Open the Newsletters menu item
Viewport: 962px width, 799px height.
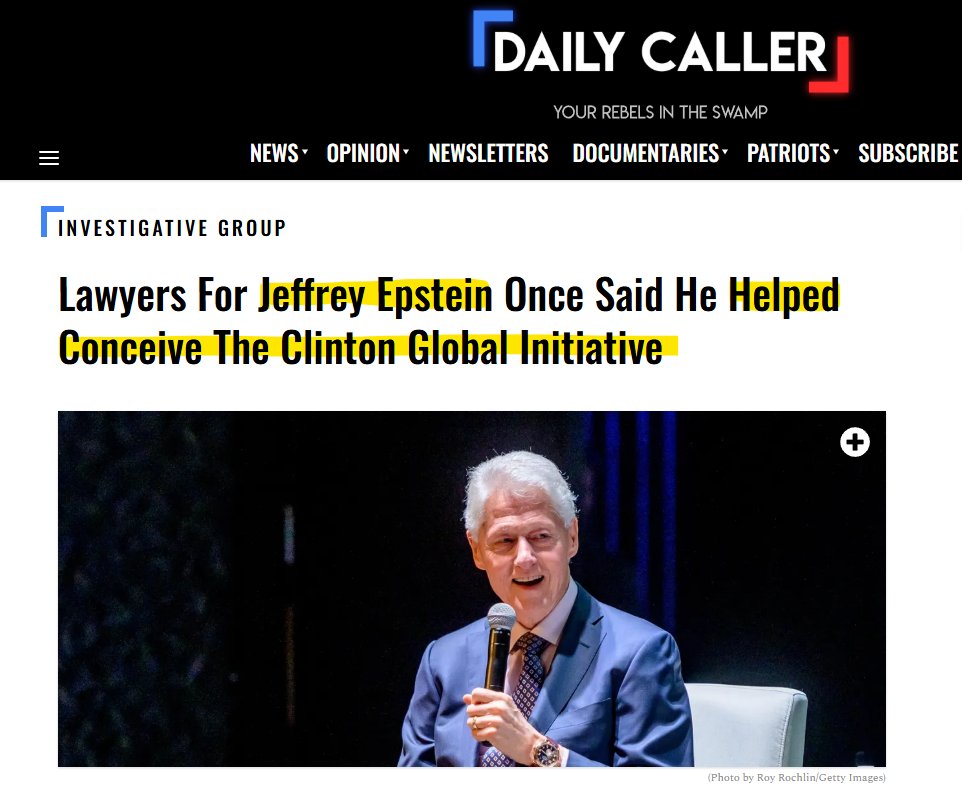tap(488, 153)
